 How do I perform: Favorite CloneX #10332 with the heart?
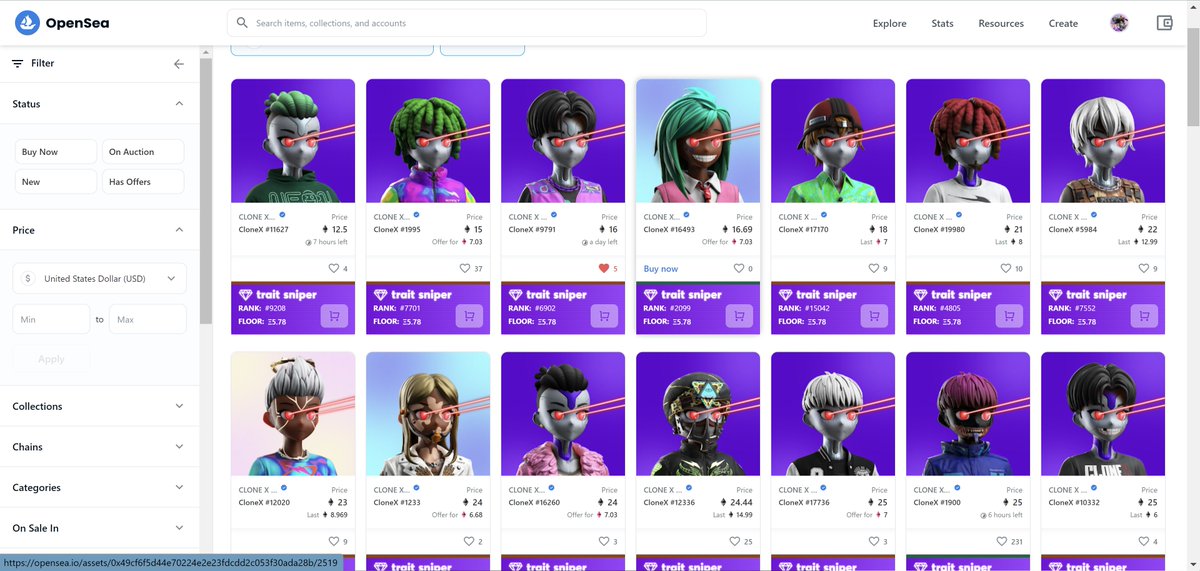pyautogui.click(x=1144, y=541)
